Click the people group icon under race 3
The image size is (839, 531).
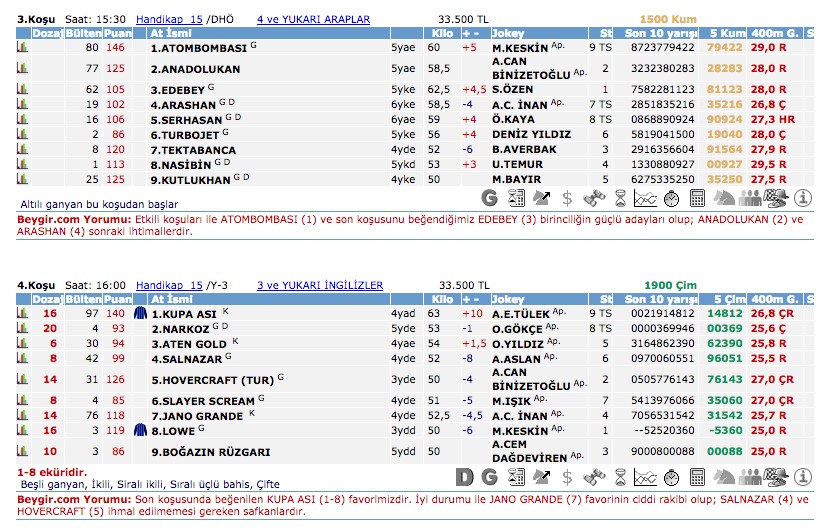click(750, 198)
